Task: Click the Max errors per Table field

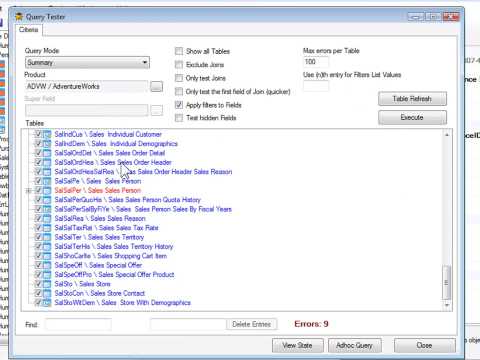Action: tap(316, 62)
